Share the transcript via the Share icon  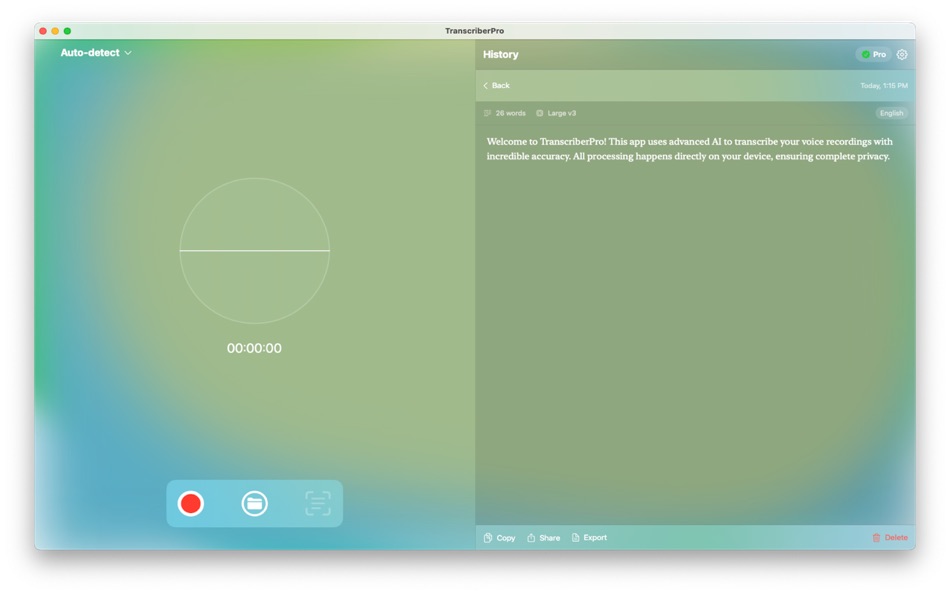pyautogui.click(x=542, y=537)
